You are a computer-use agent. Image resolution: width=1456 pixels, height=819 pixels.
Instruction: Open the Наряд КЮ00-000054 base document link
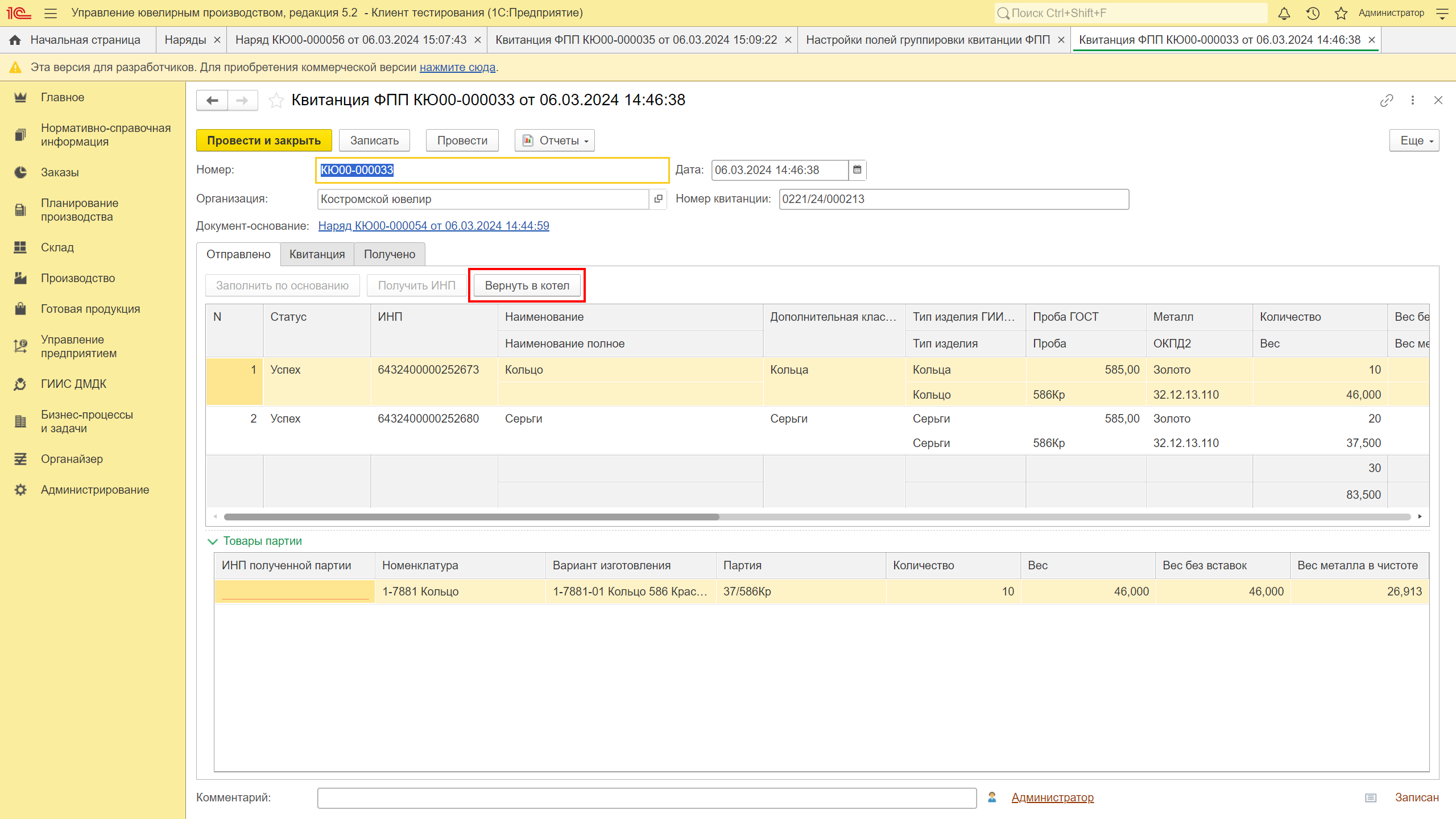click(x=433, y=226)
